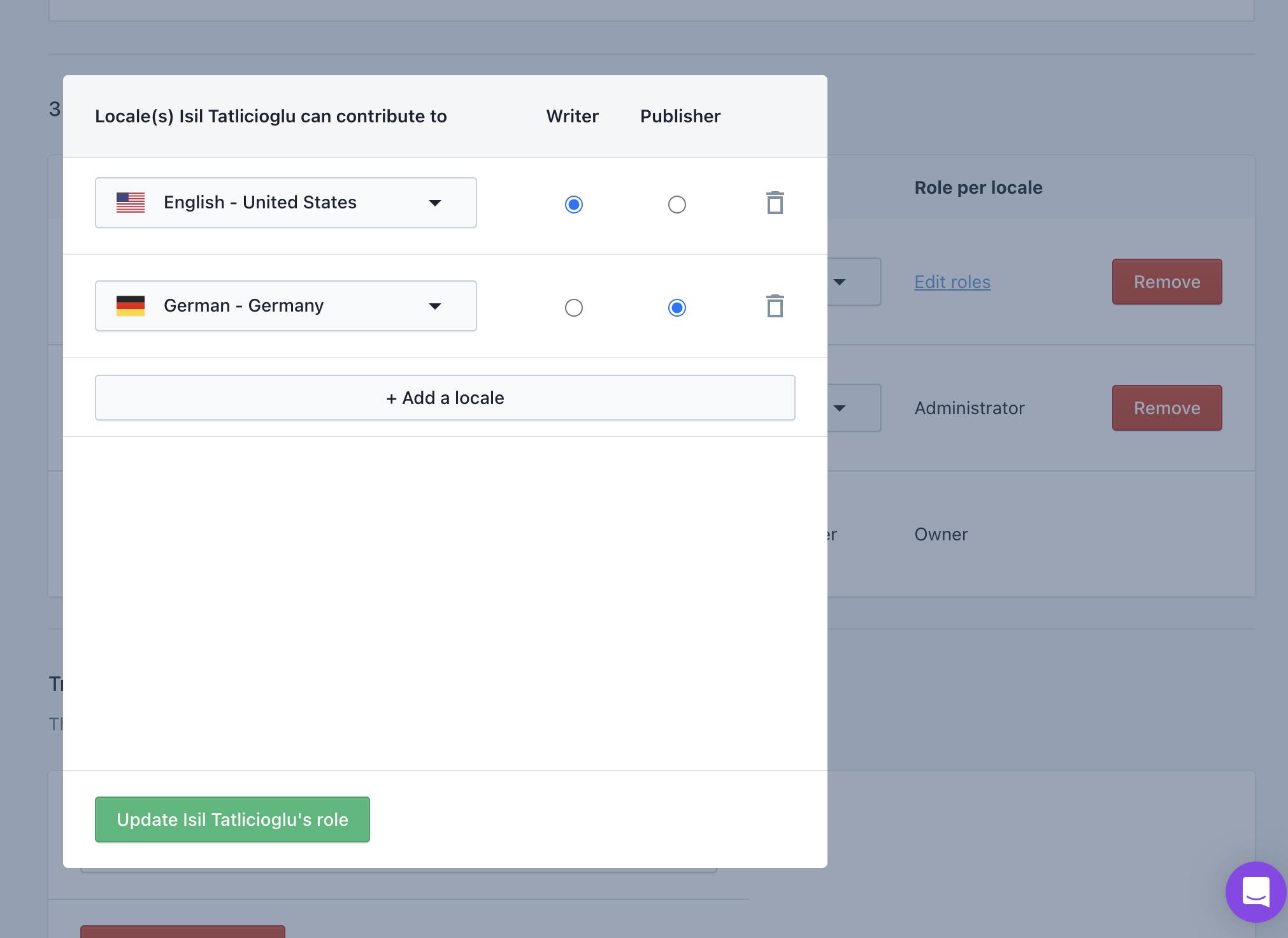Click the Writer column header
Screen dimensions: 1288x938
click(572, 116)
